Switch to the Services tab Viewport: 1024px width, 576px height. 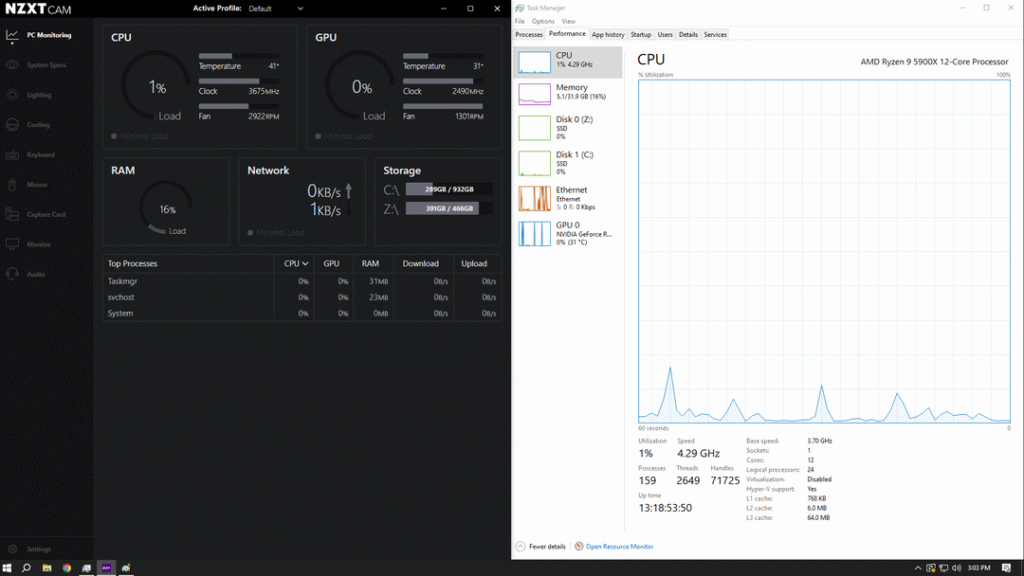pos(715,35)
